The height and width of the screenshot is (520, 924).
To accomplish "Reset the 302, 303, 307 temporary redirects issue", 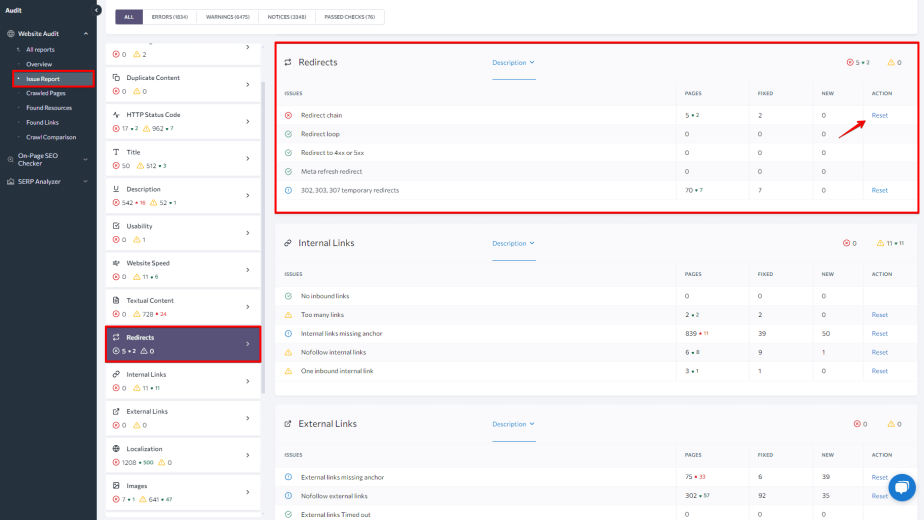I will [x=879, y=190].
